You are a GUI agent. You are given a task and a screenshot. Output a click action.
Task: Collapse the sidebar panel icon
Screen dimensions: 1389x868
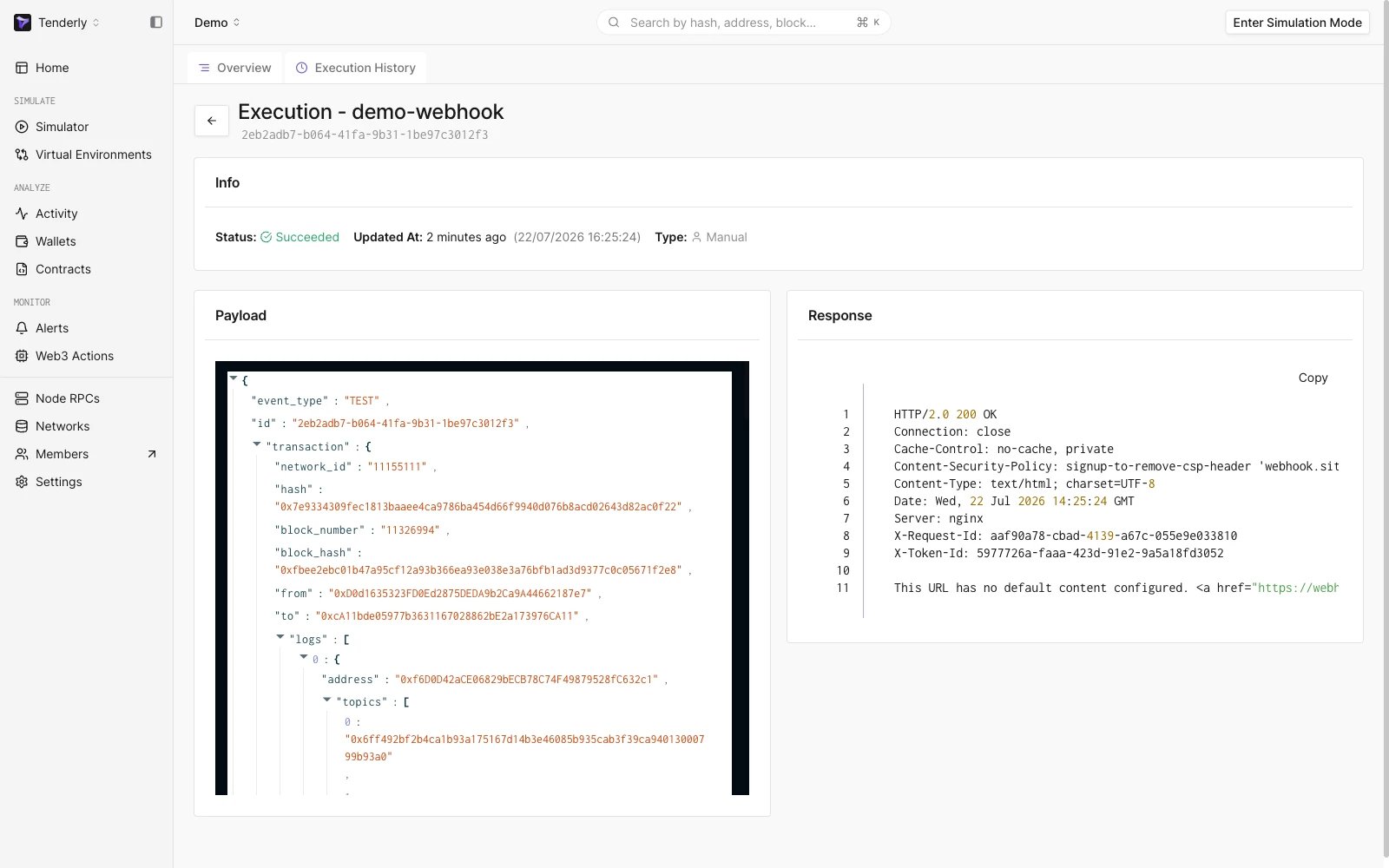coord(156,23)
